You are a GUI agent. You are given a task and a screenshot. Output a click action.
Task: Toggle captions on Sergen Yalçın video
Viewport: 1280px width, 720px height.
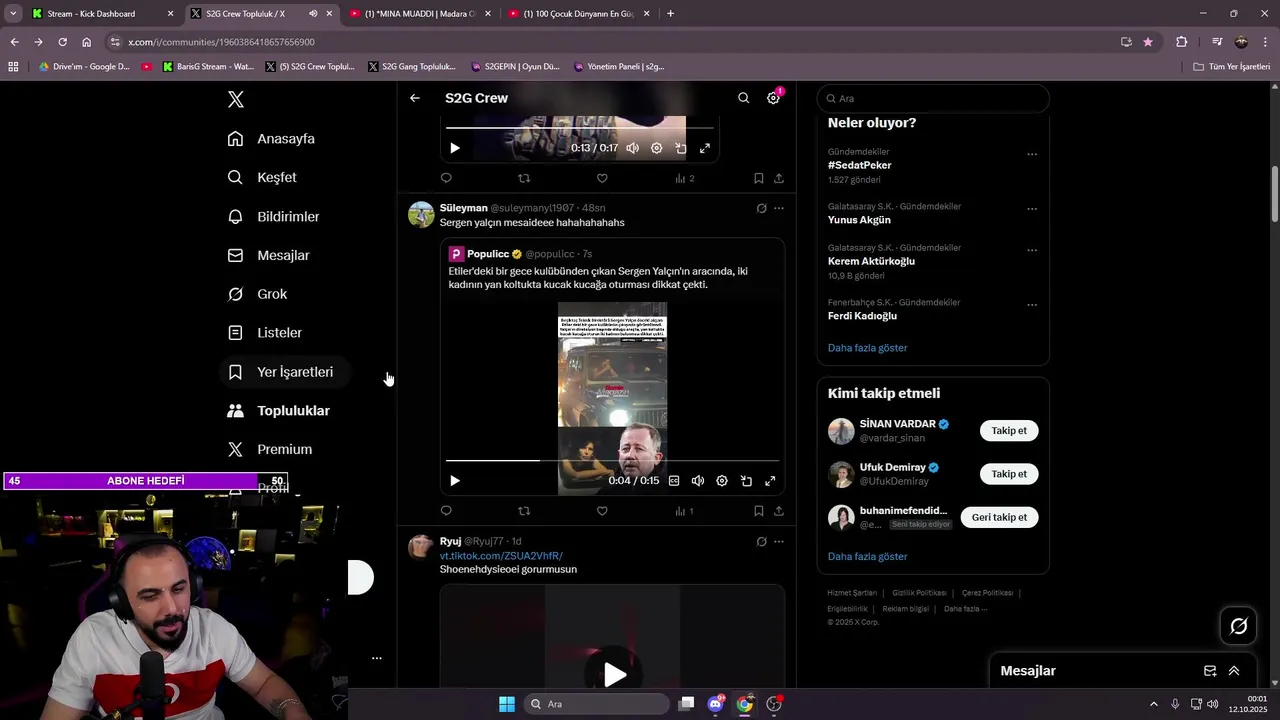tap(674, 481)
